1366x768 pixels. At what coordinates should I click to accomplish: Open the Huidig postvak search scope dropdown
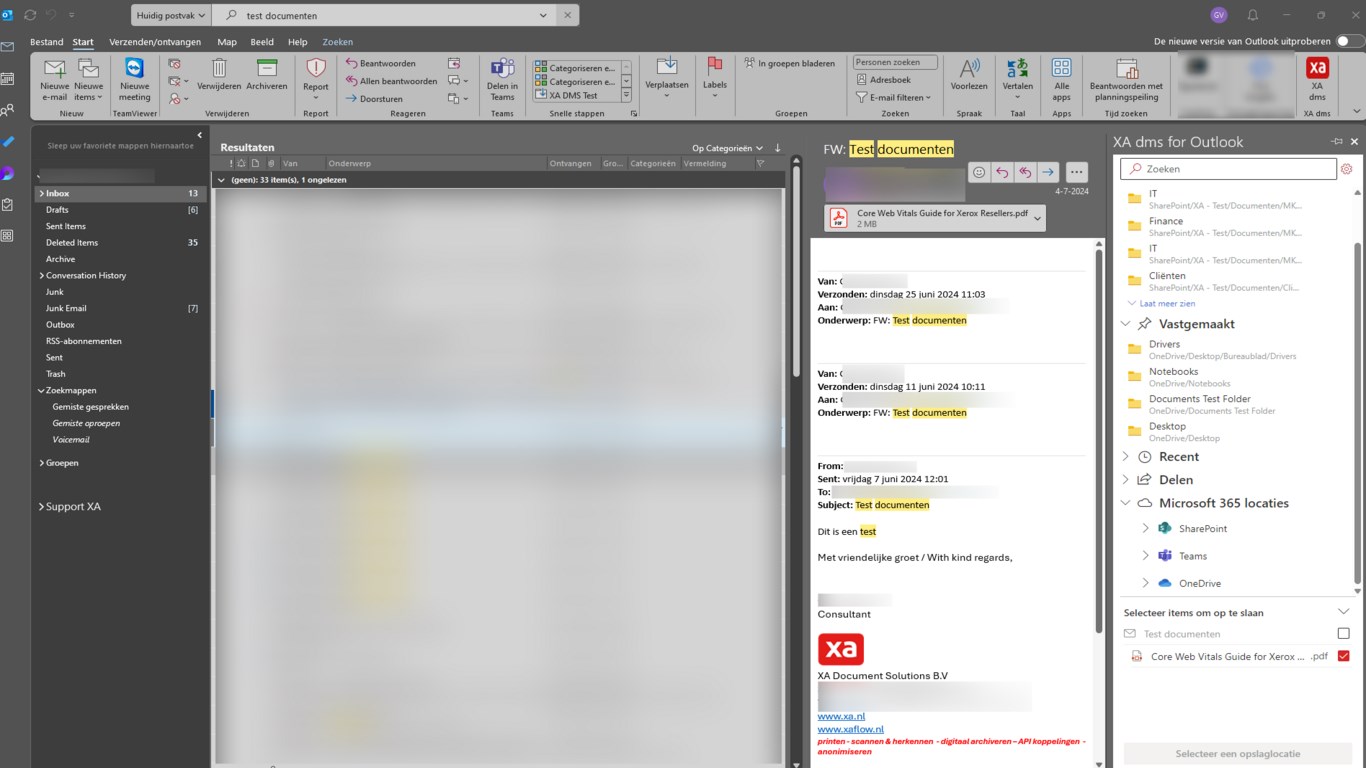(171, 15)
